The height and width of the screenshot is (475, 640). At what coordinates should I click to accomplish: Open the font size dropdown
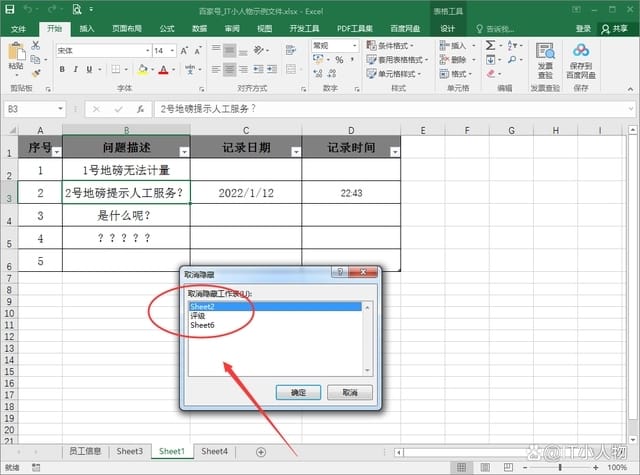pos(172,50)
